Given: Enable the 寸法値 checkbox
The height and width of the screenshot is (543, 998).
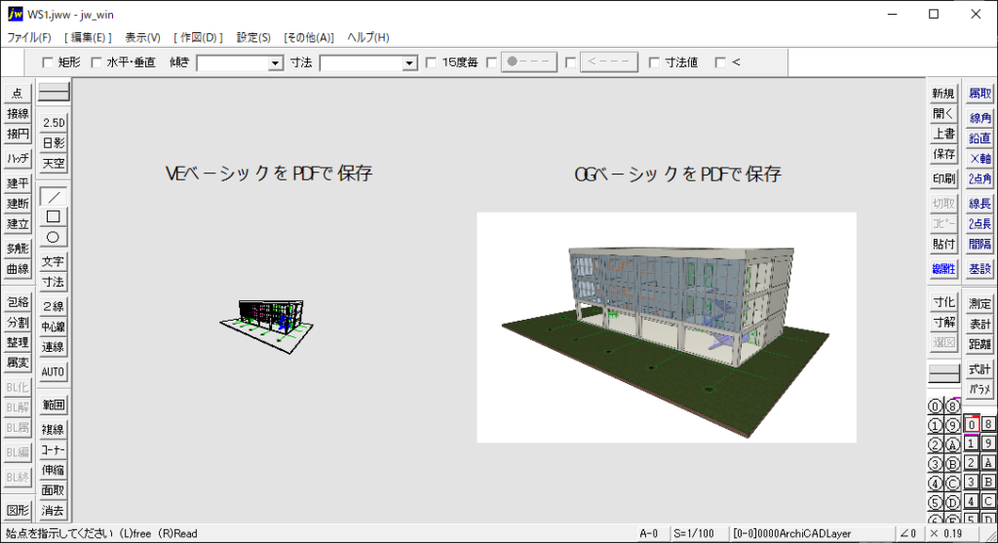Looking at the screenshot, I should (654, 62).
